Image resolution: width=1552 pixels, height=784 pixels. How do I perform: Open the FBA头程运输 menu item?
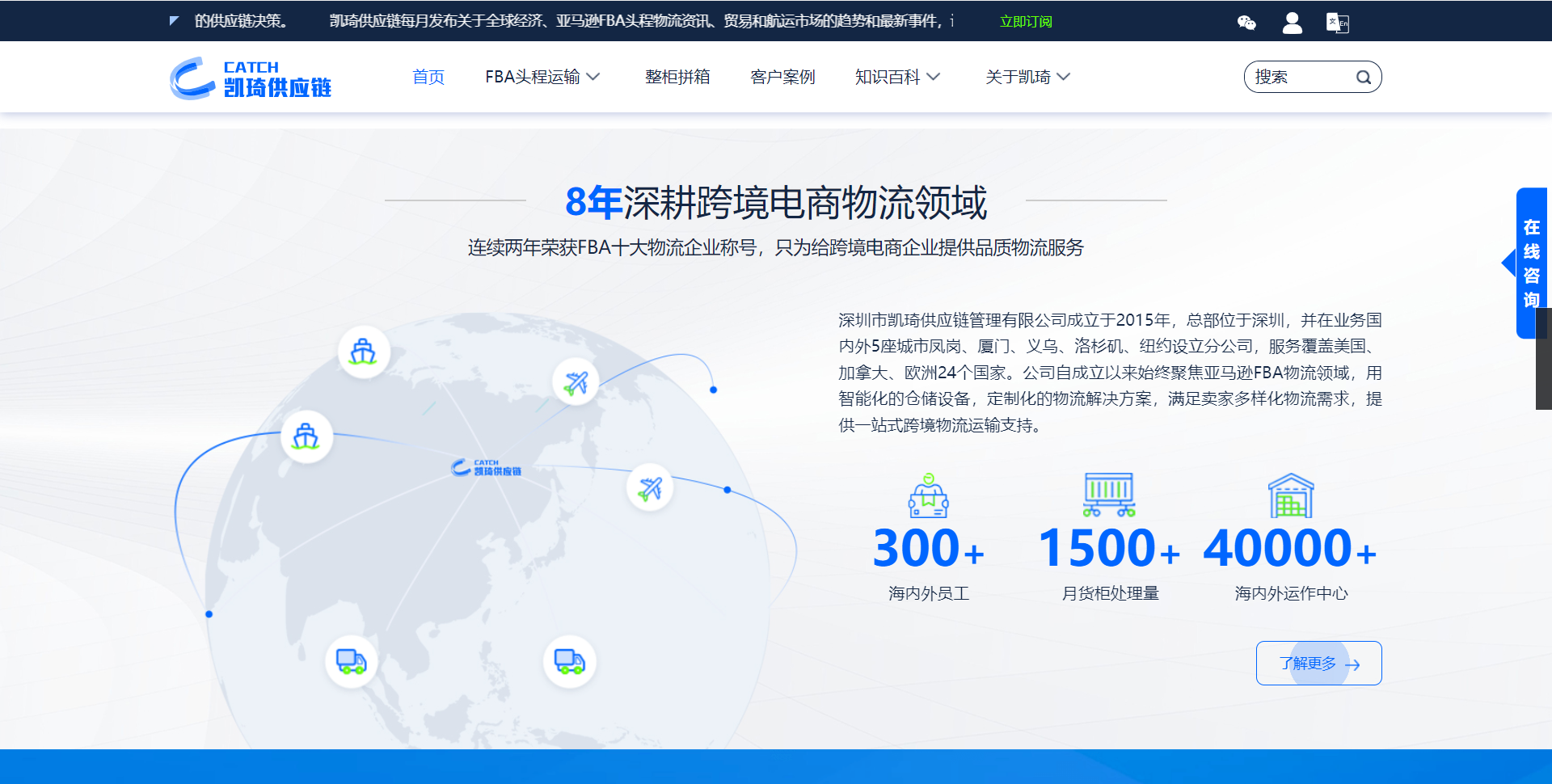(533, 77)
